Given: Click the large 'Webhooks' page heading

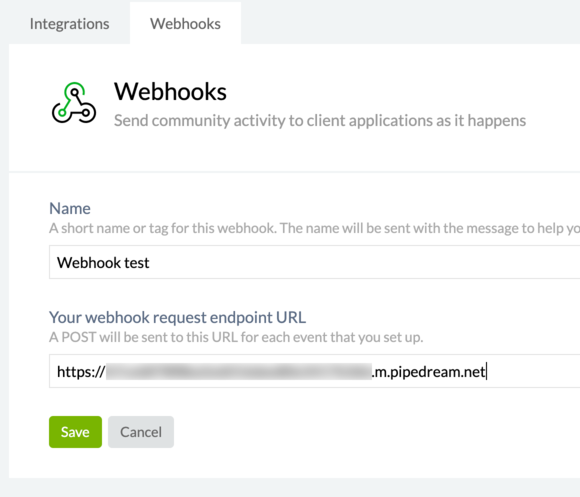Looking at the screenshot, I should click(170, 92).
